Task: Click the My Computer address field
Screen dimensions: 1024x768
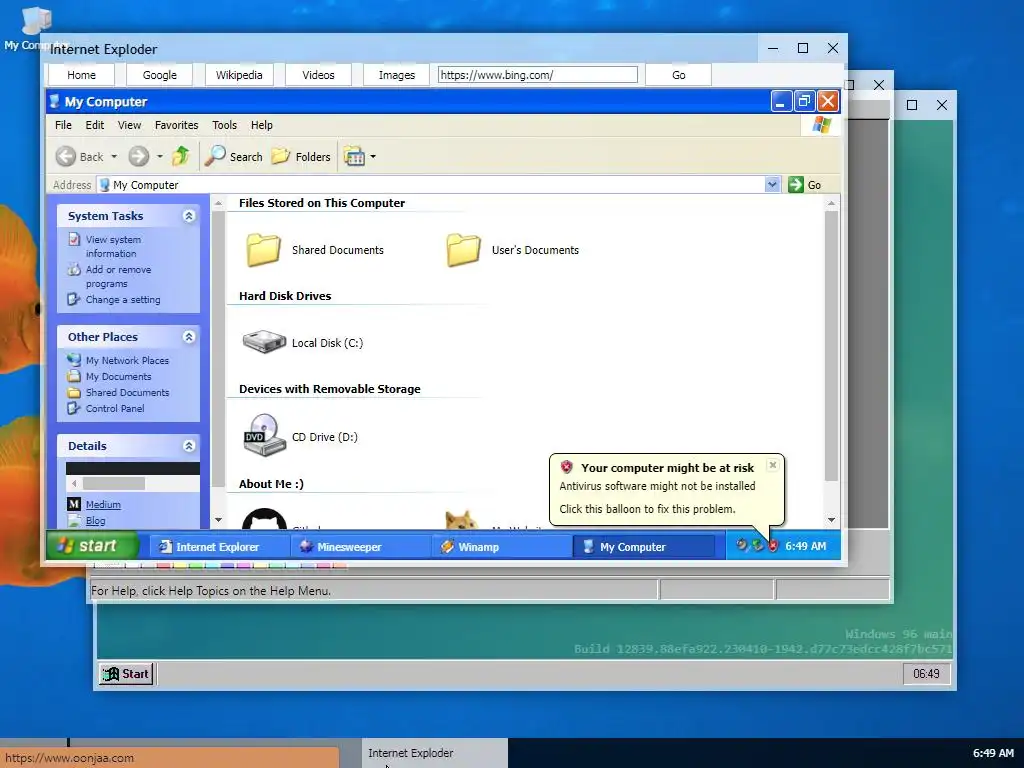Action: coord(431,185)
